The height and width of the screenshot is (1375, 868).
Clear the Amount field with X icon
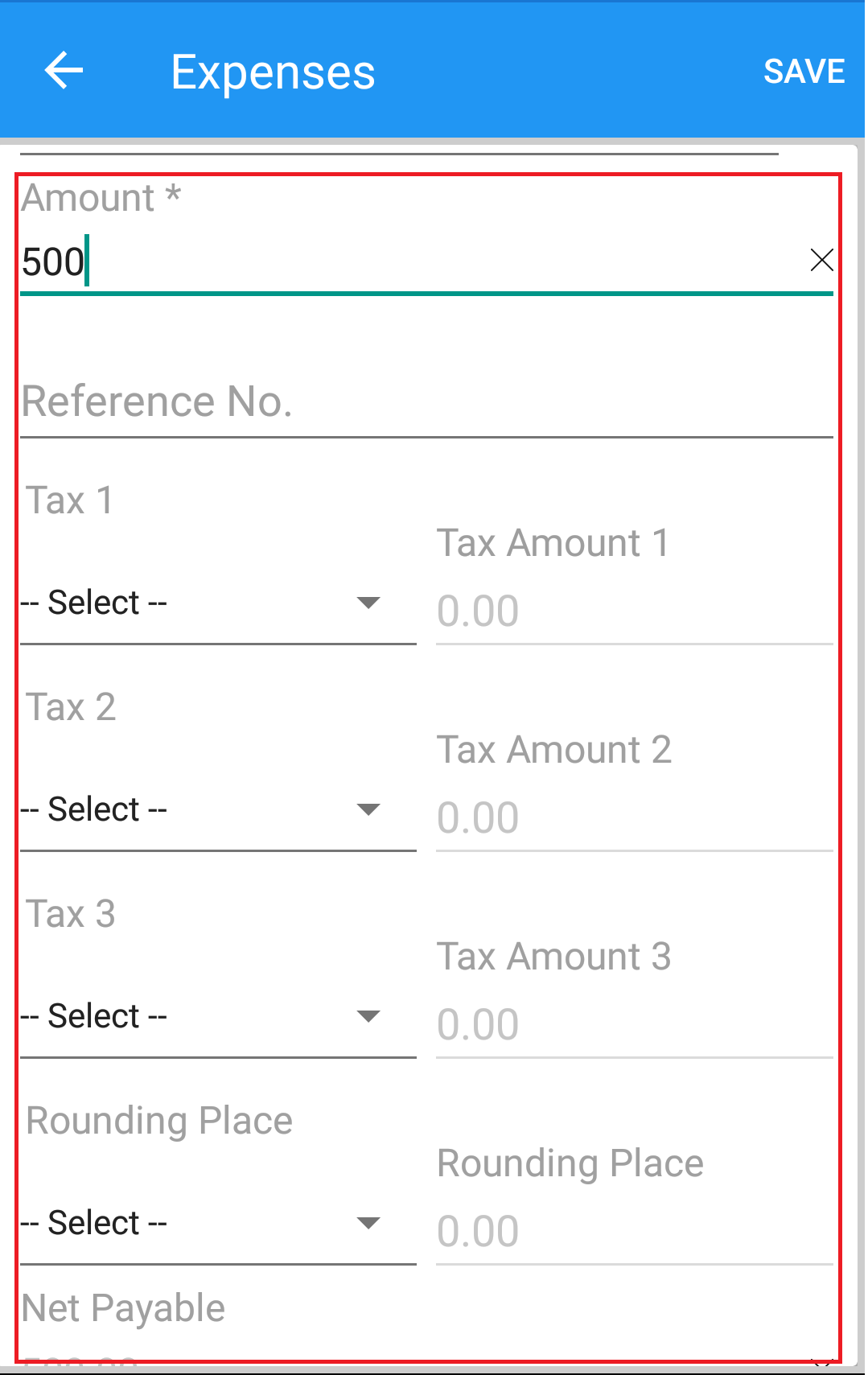(821, 260)
